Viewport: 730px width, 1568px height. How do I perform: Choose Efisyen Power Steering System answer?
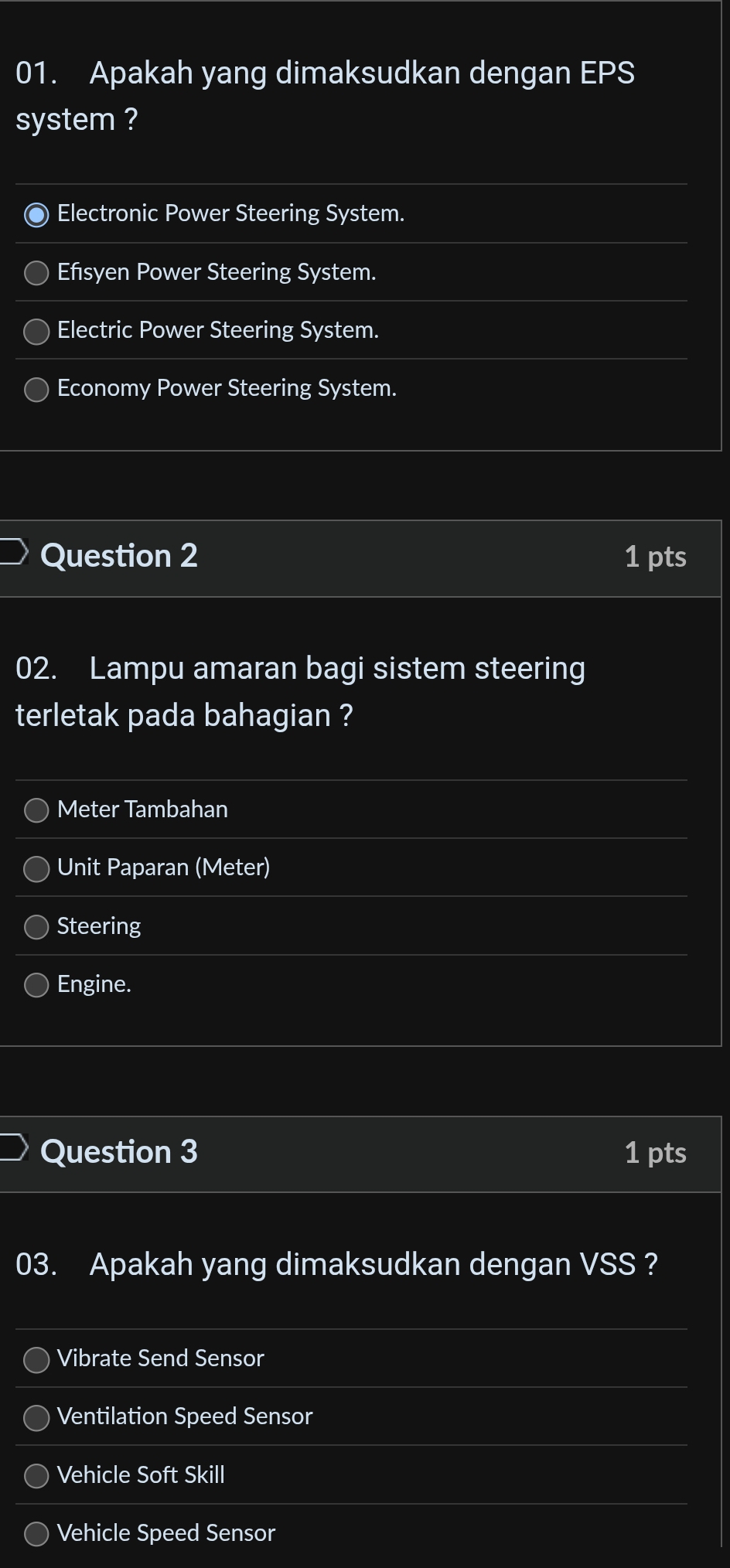[36, 273]
